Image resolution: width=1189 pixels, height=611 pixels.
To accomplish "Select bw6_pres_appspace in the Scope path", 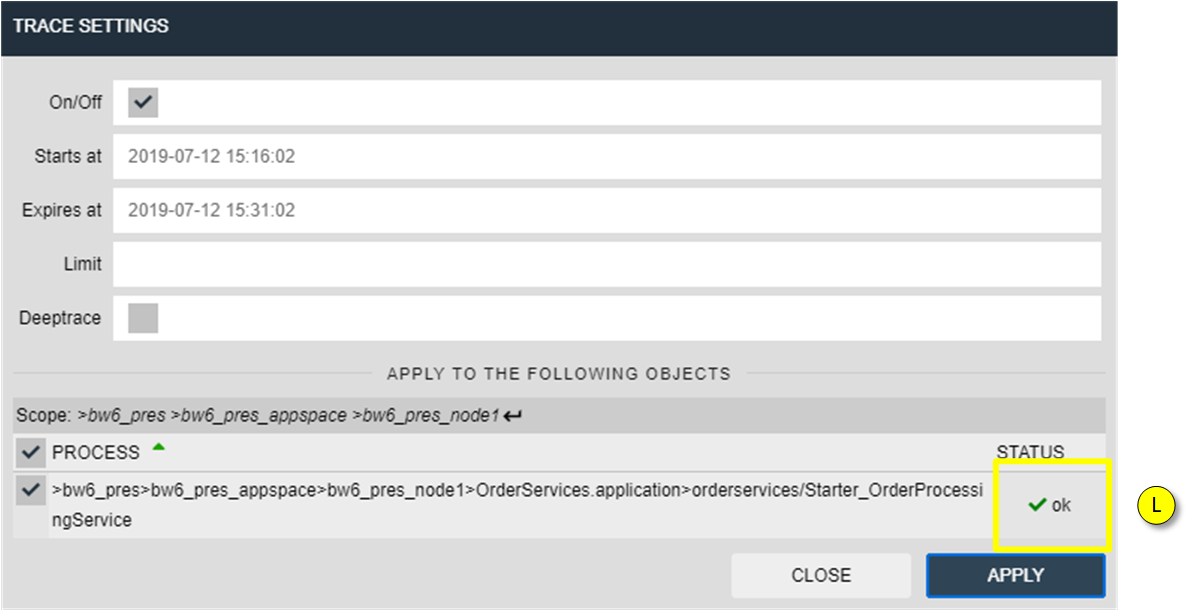I will pyautogui.click(x=263, y=415).
